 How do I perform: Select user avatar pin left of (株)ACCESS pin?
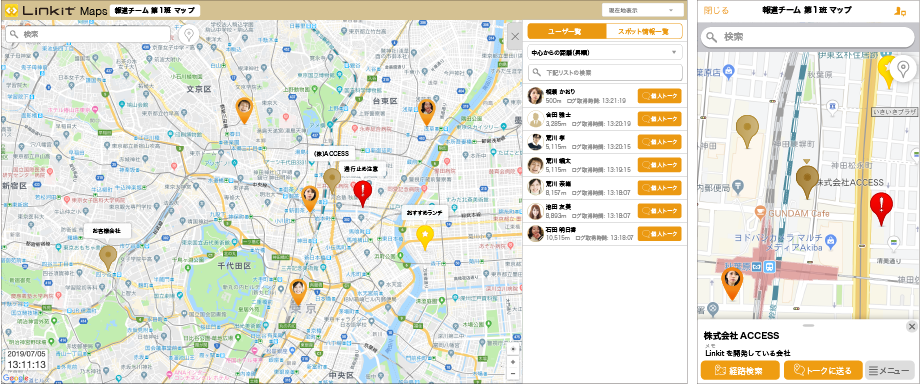pos(309,198)
